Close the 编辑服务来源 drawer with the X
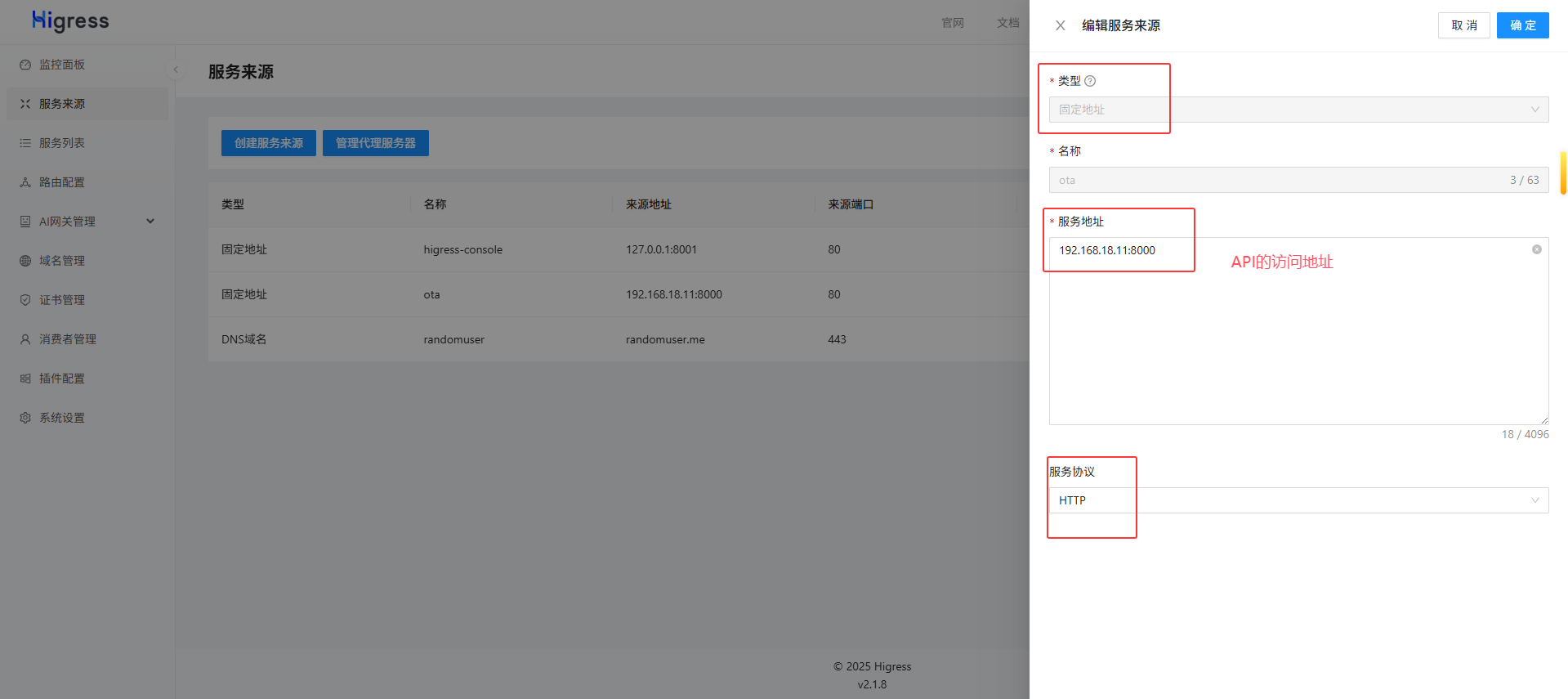The height and width of the screenshot is (699, 1568). coord(1061,25)
